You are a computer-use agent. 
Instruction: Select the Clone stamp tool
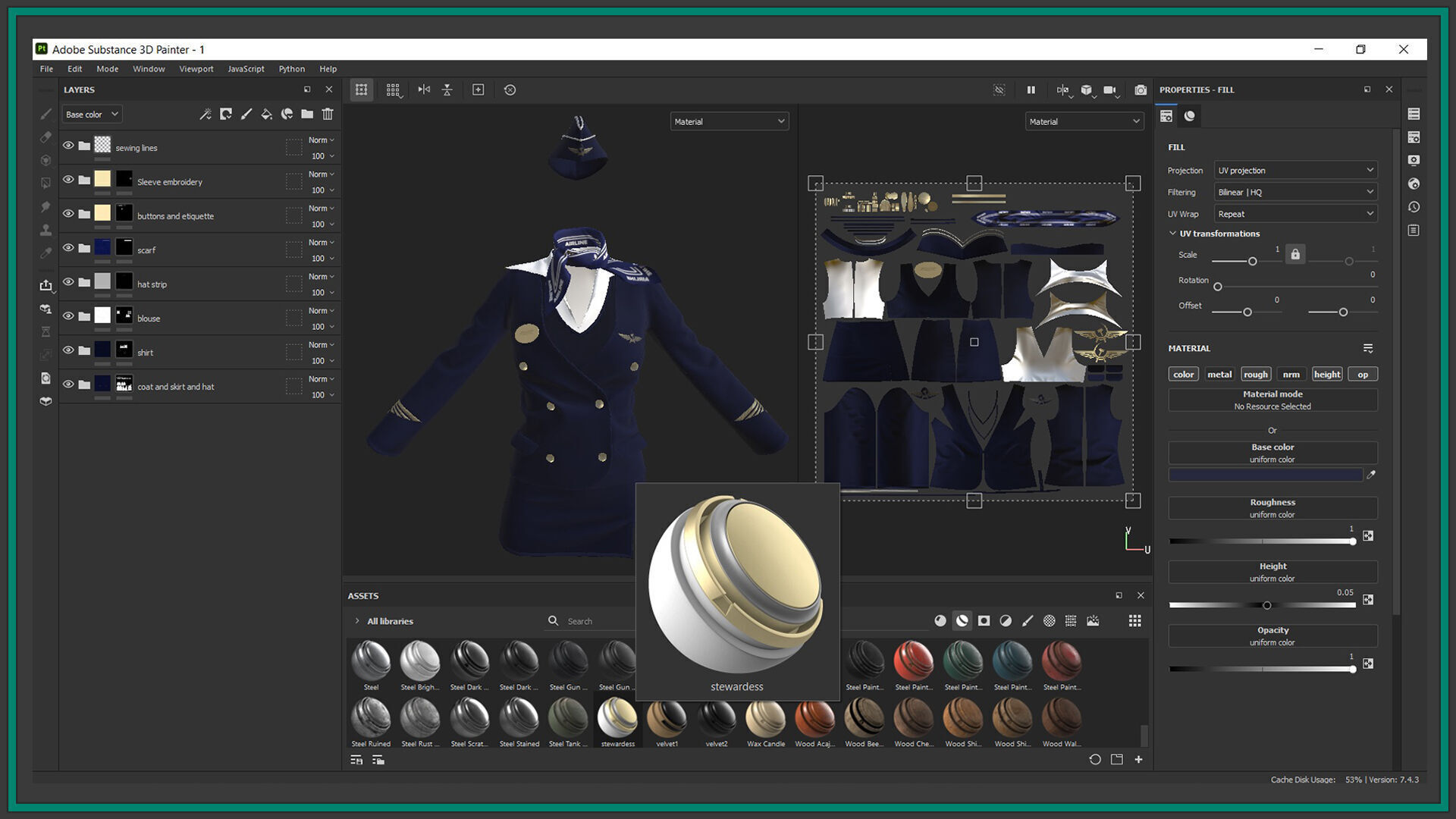click(x=45, y=229)
